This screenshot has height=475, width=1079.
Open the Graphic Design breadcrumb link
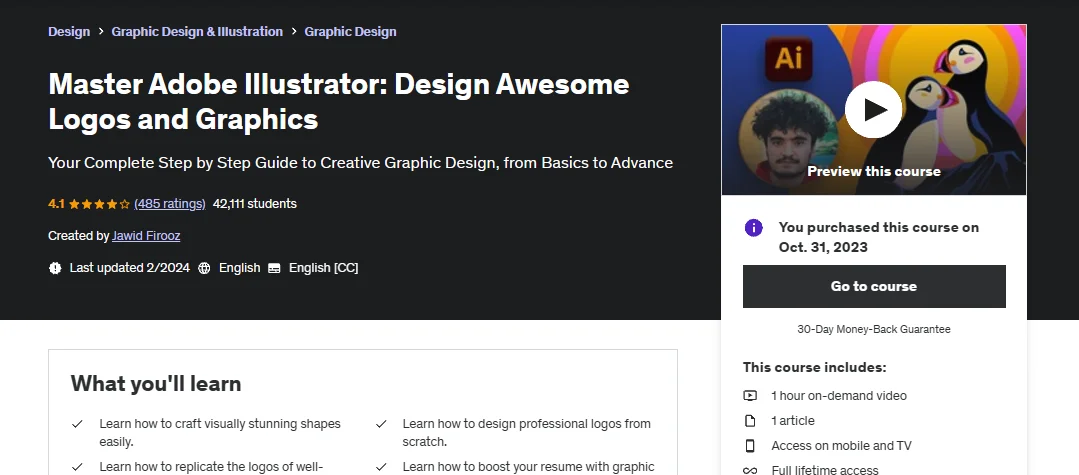(x=350, y=32)
